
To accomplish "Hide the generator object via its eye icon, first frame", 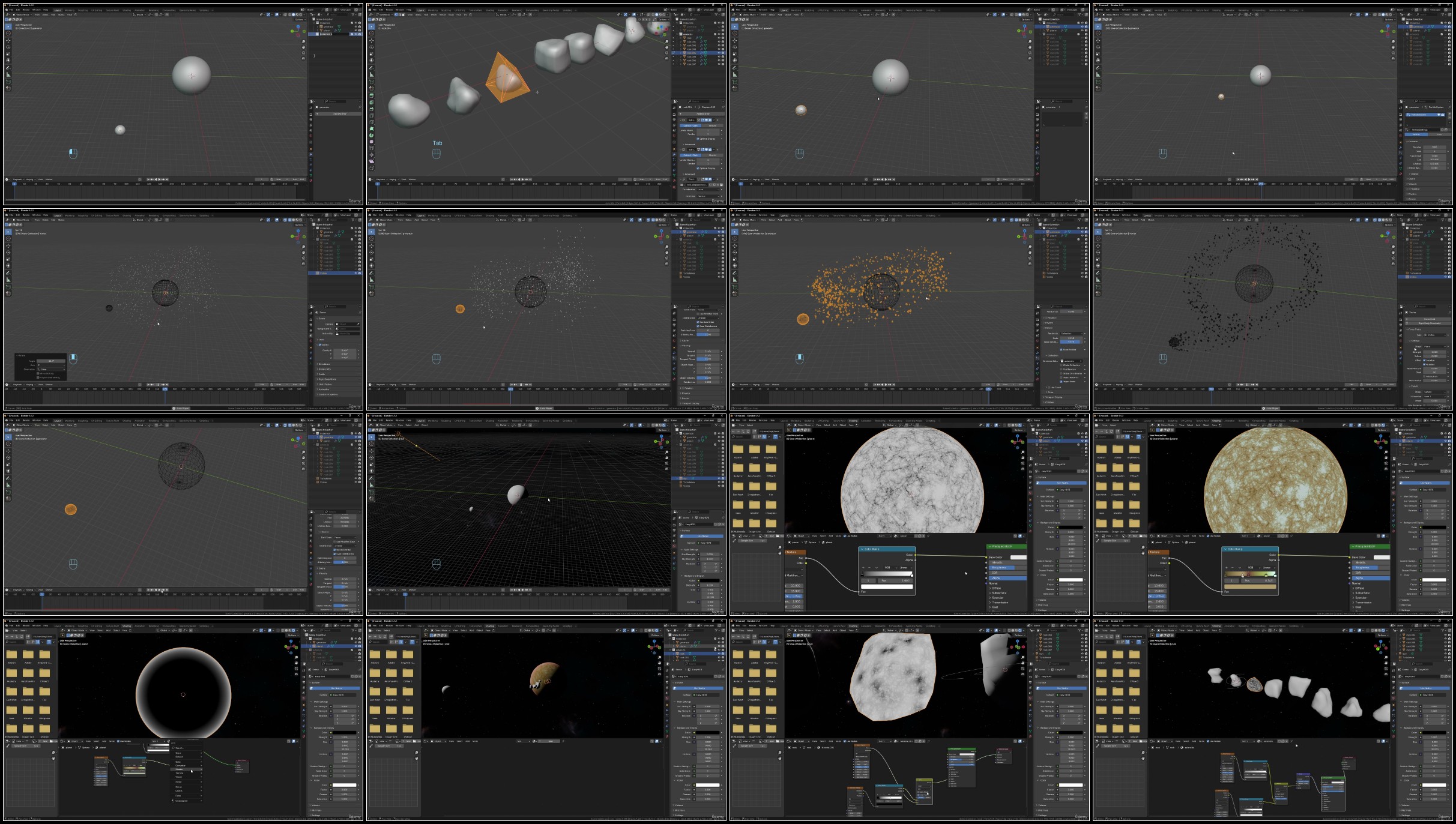I will tap(355, 26).
